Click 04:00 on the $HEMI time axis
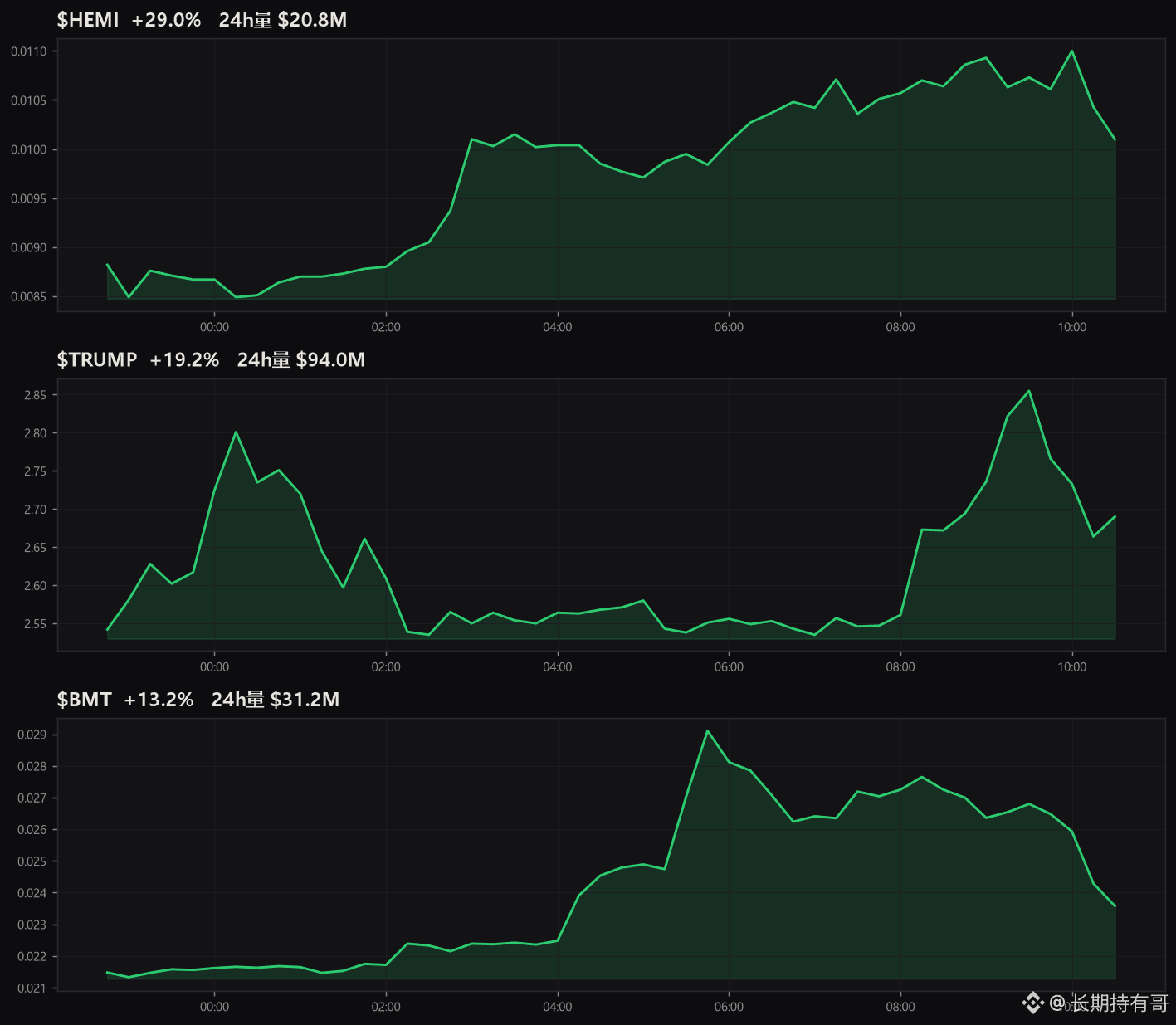This screenshot has width=1176, height=1025. click(558, 327)
